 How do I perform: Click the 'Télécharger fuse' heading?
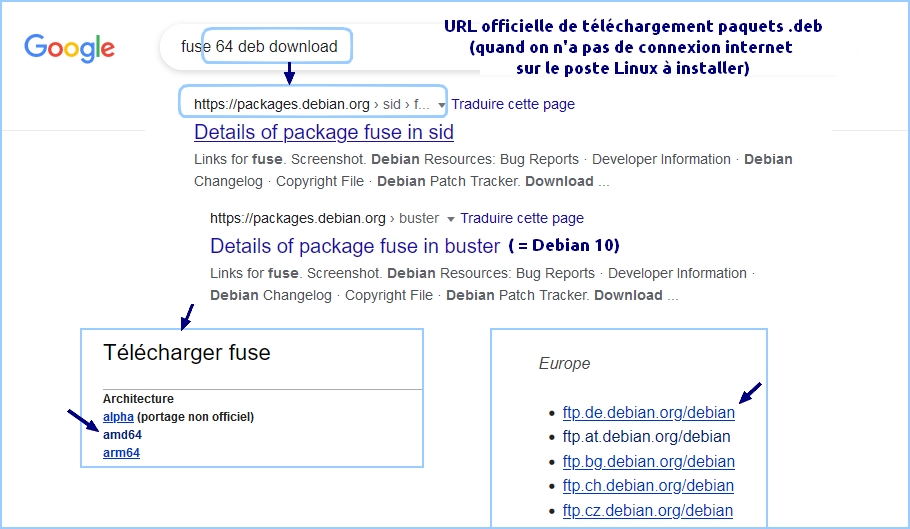click(x=186, y=352)
